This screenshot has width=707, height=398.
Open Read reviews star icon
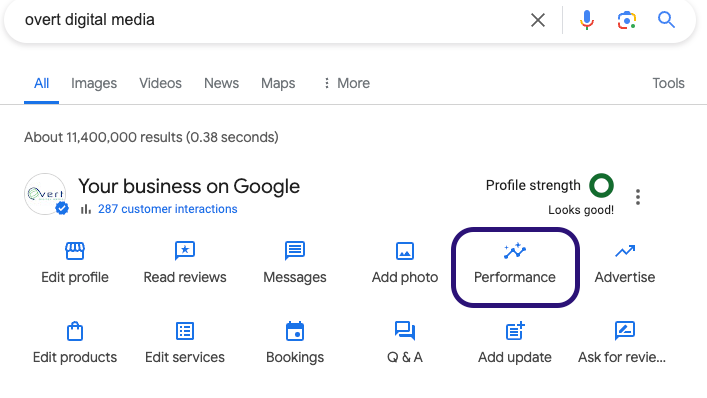185,251
